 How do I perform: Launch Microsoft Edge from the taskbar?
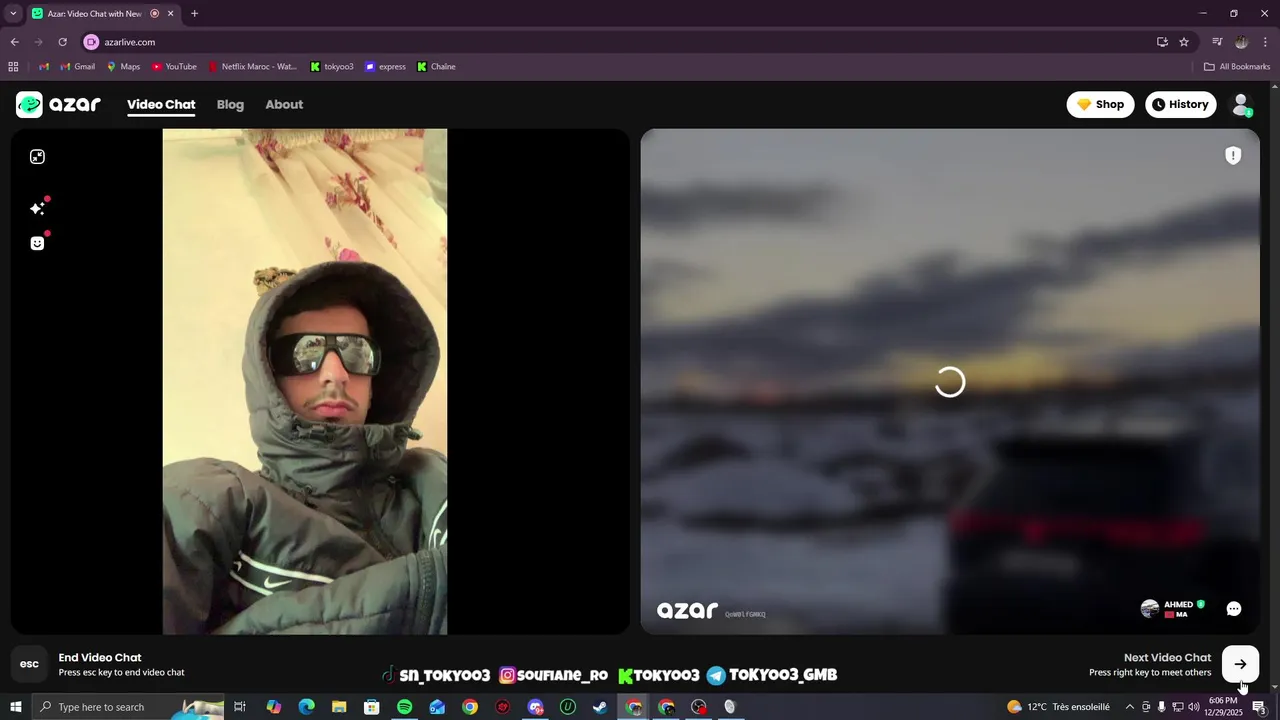tap(306, 707)
